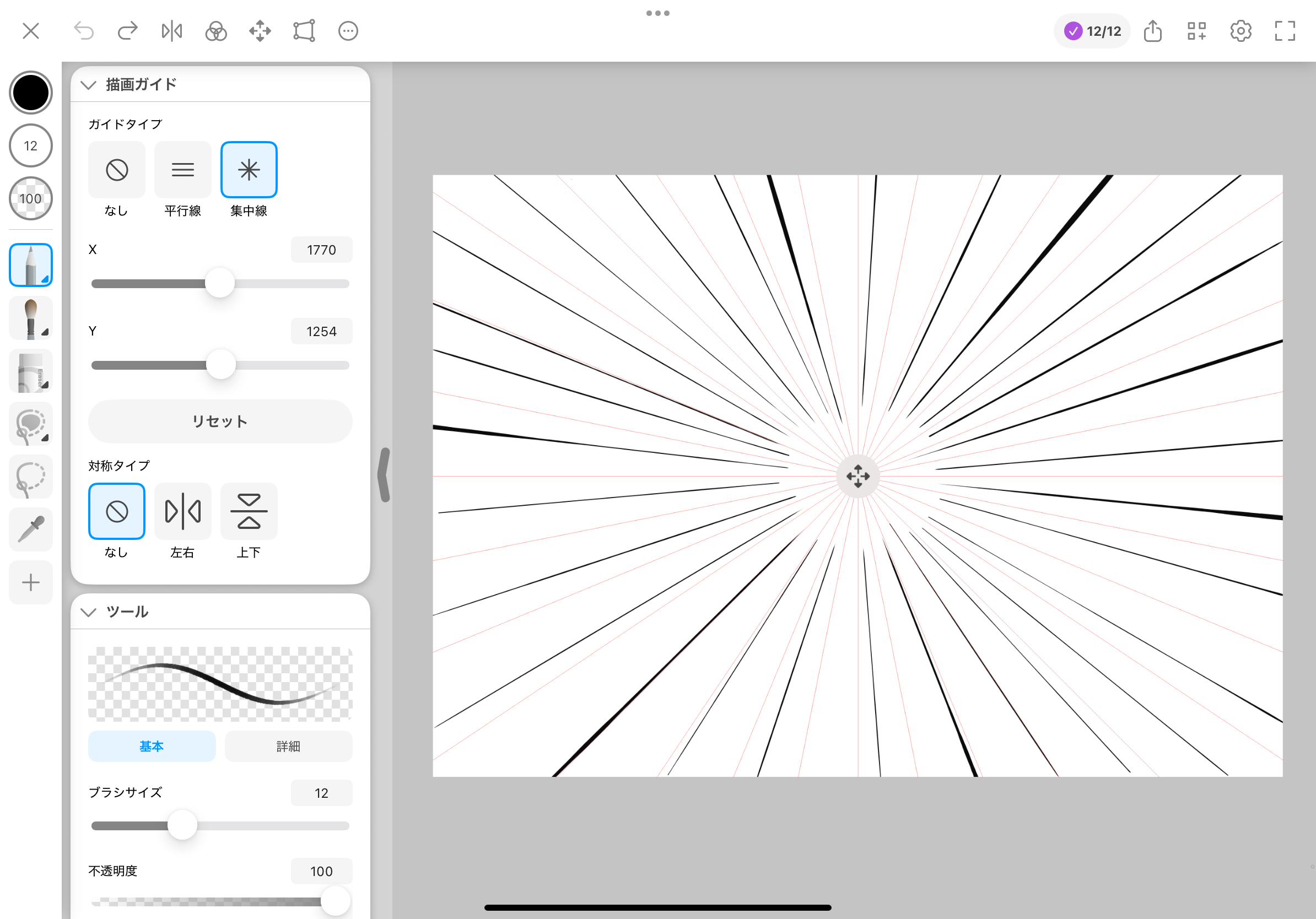
Task: Collapse the ツール panel
Action: [88, 612]
